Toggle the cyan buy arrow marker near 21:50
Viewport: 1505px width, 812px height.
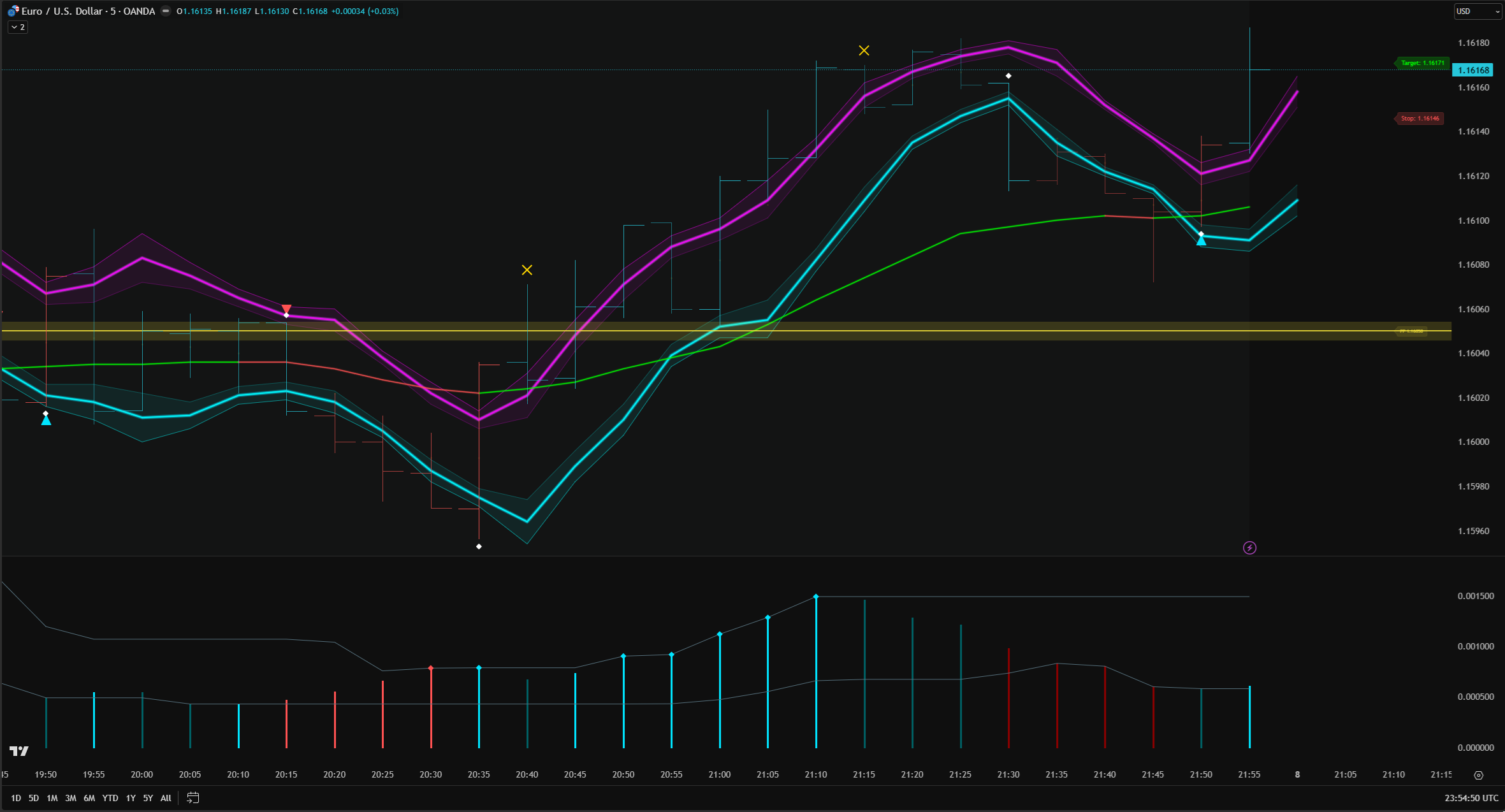click(x=1201, y=240)
